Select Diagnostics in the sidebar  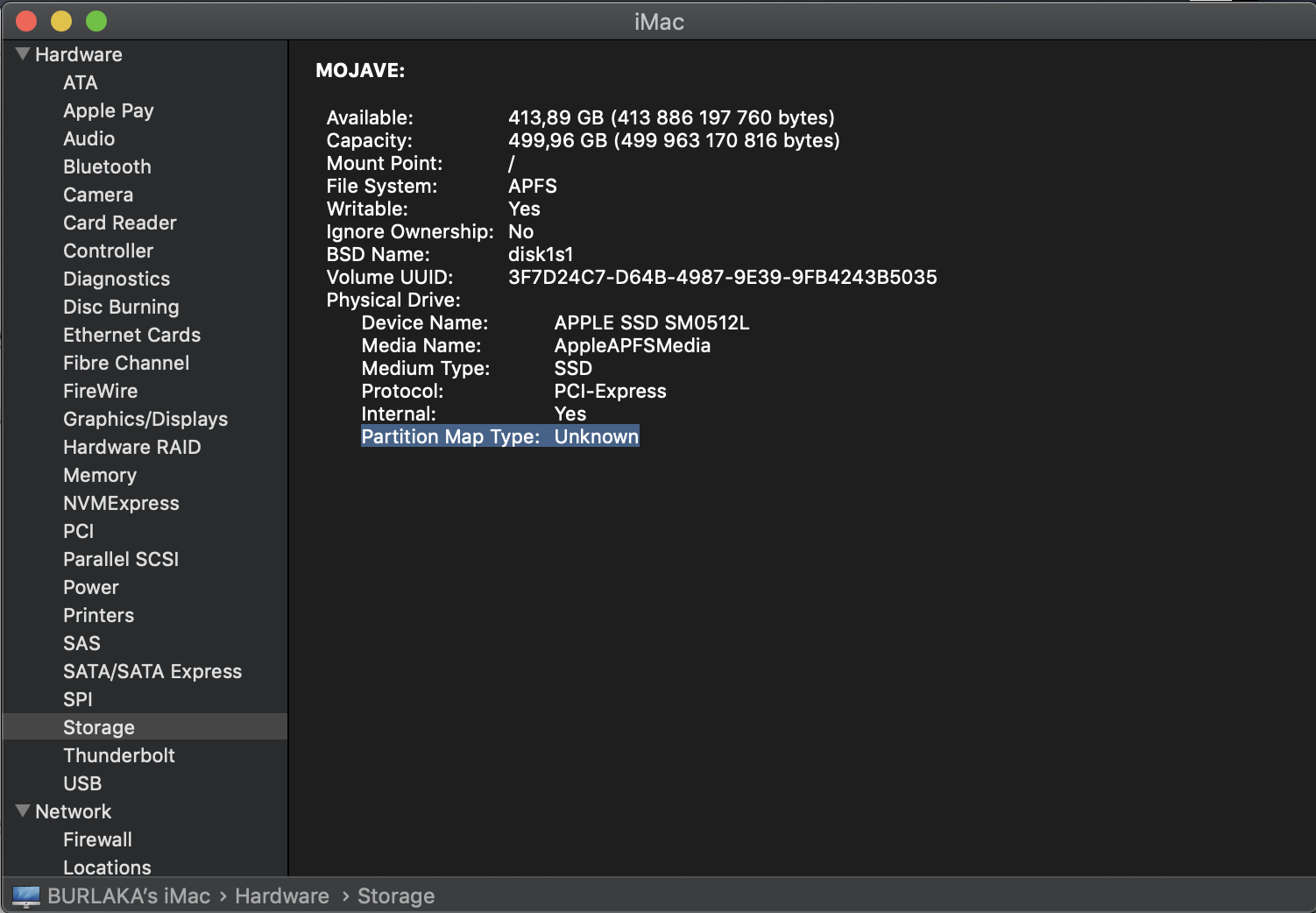click(117, 279)
